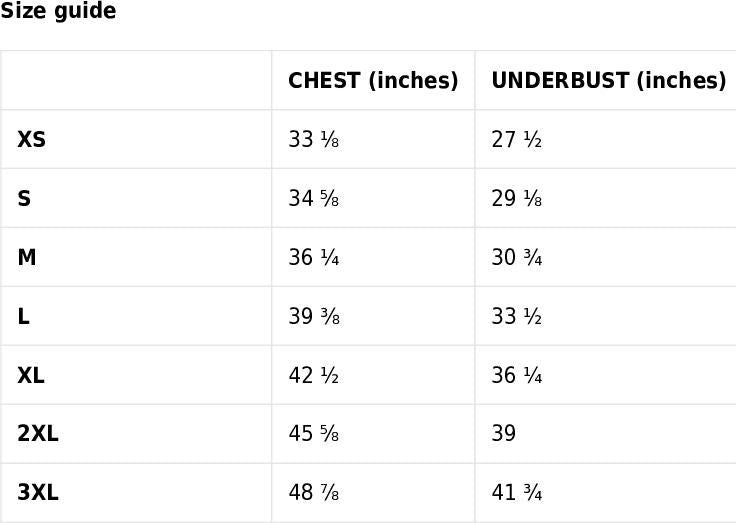Click the M size row label
736x523 pixels.
[27, 258]
